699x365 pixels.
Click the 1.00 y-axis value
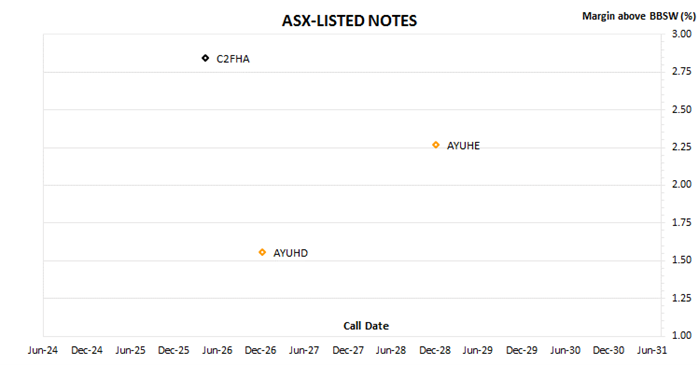tap(682, 335)
